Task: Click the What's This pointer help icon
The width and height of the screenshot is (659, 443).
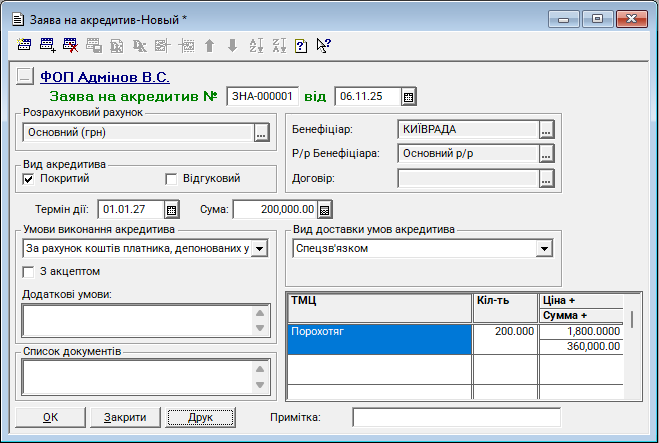Action: [x=323, y=45]
